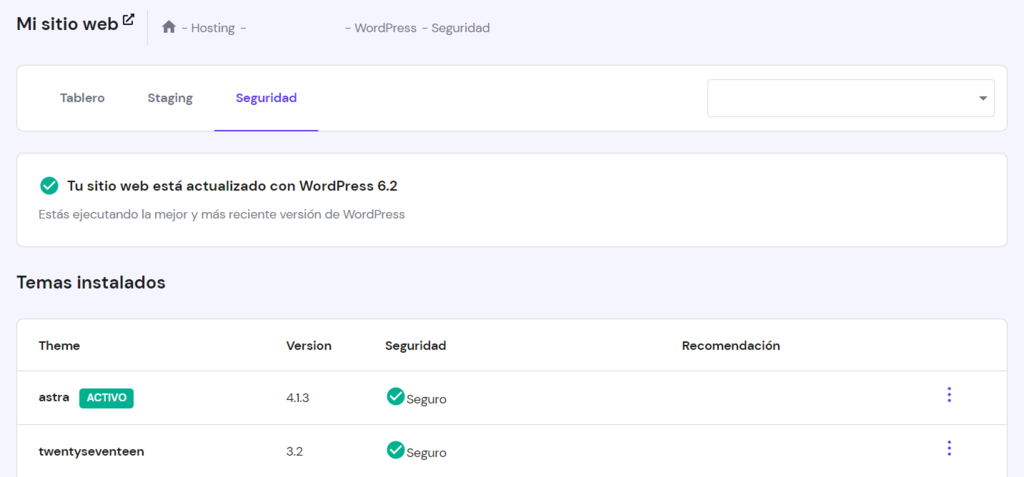Viewport: 1024px width, 477px height.
Task: Click the astra theme name
Action: pos(54,397)
